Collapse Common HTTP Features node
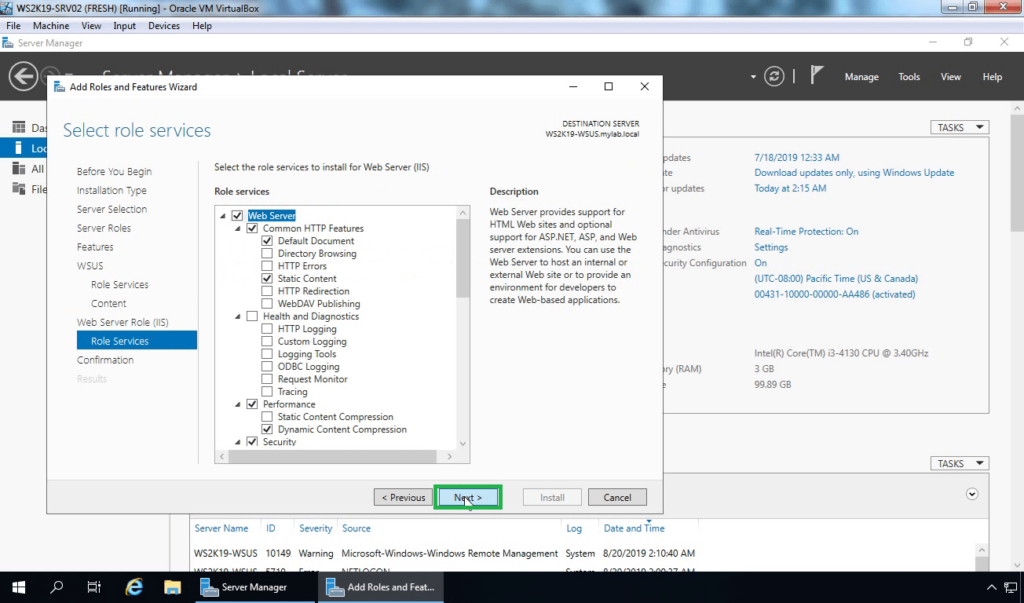This screenshot has width=1024, height=603. (238, 229)
